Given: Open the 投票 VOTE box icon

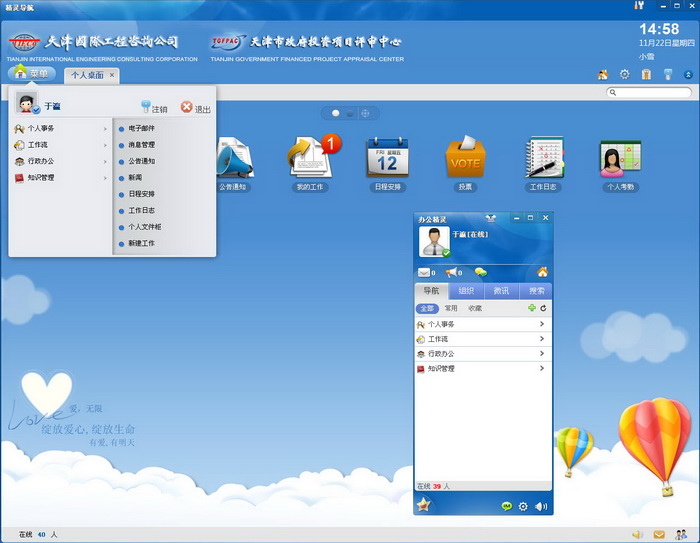Looking at the screenshot, I should pos(464,159).
